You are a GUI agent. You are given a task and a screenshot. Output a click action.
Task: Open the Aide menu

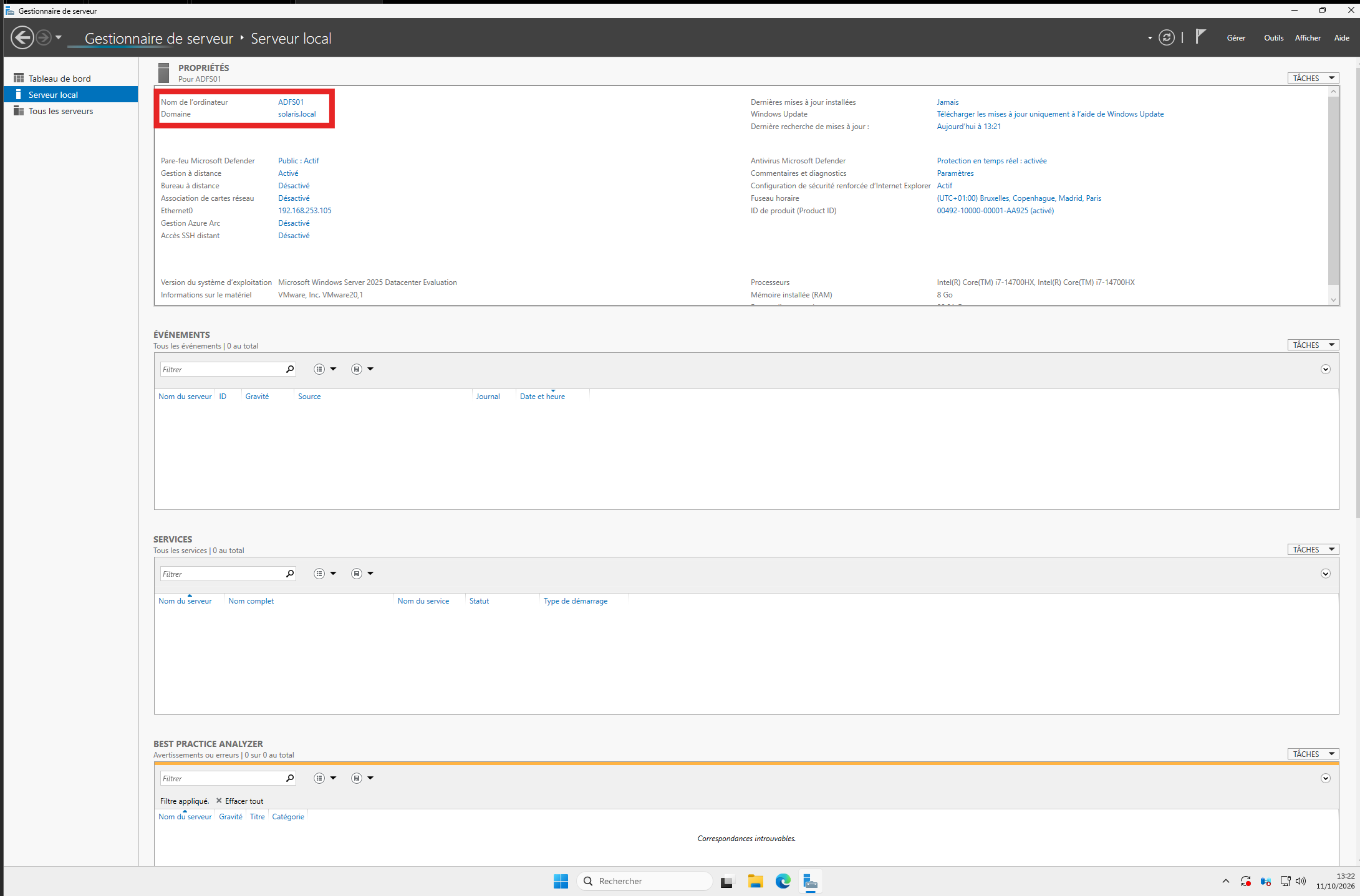pyautogui.click(x=1341, y=38)
